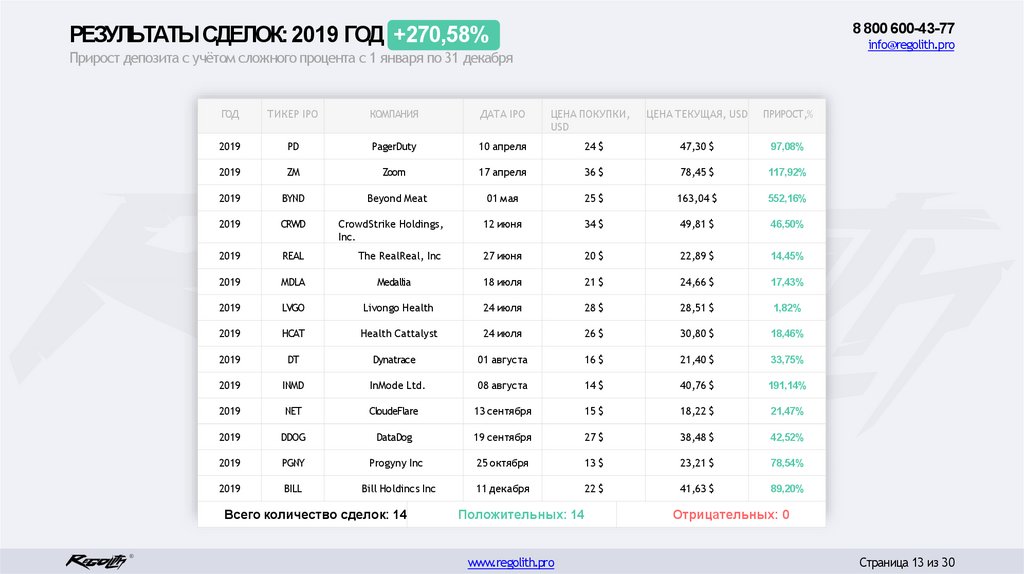1024x574 pixels.
Task: Click the CrowdStrike Holdings, Inc. cell
Action: click(x=390, y=230)
